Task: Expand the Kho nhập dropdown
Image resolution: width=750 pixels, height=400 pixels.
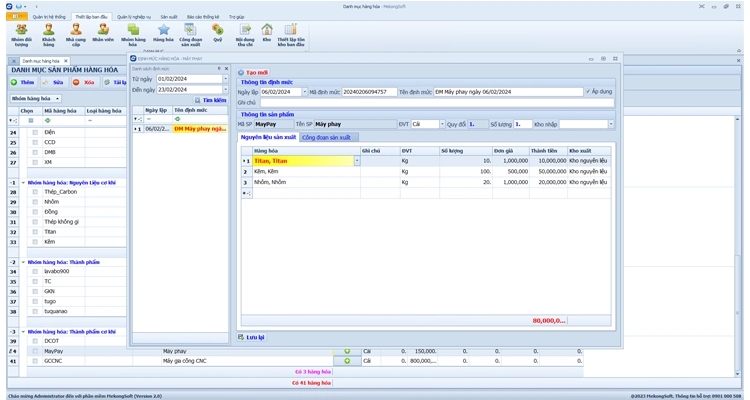Action: pyautogui.click(x=609, y=124)
